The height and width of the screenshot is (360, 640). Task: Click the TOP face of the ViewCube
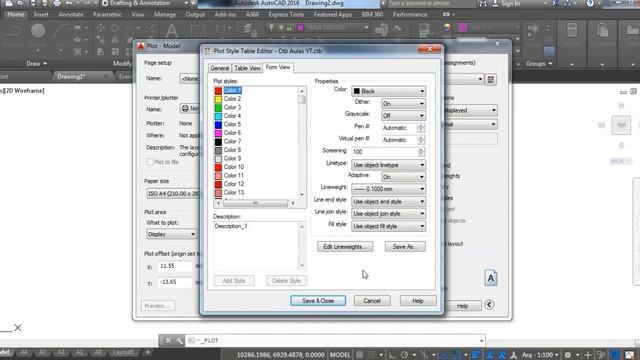pos(621,125)
